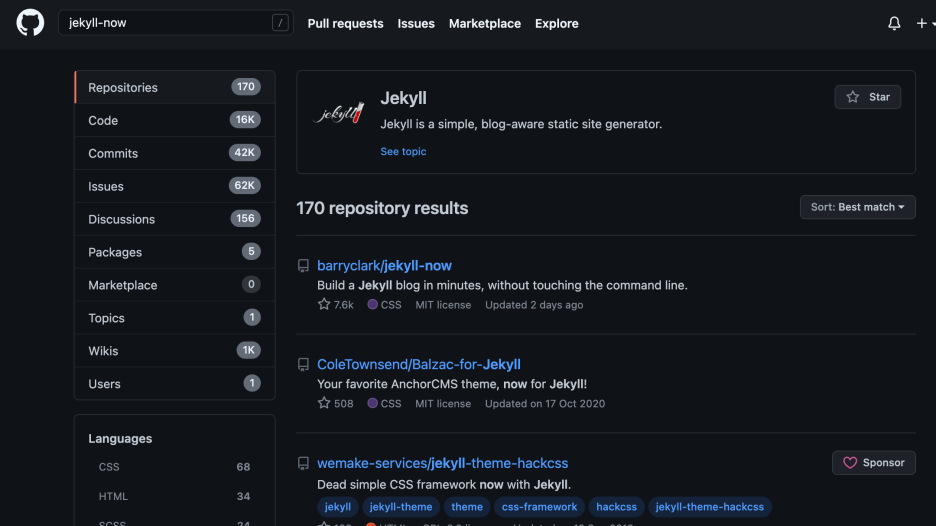
Task: Open Issues in the top navigation
Action: (416, 23)
